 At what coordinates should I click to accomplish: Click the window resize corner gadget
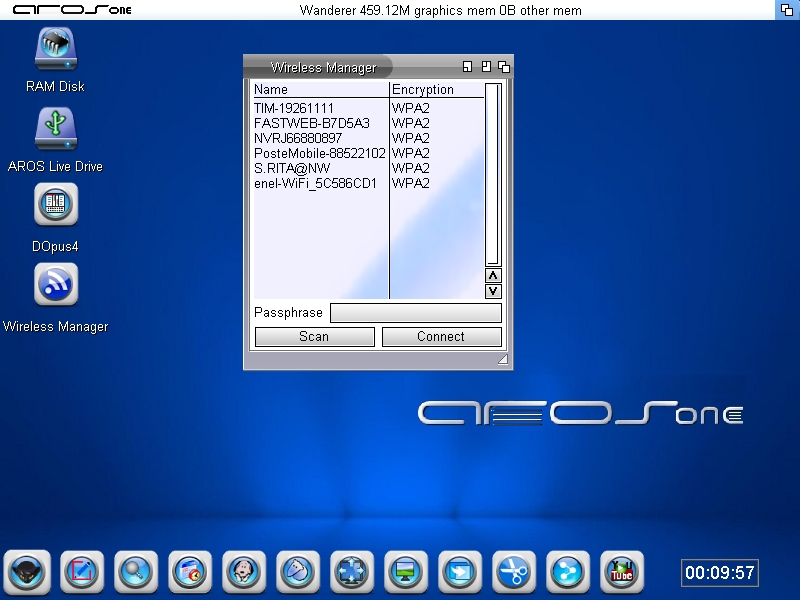click(x=503, y=359)
